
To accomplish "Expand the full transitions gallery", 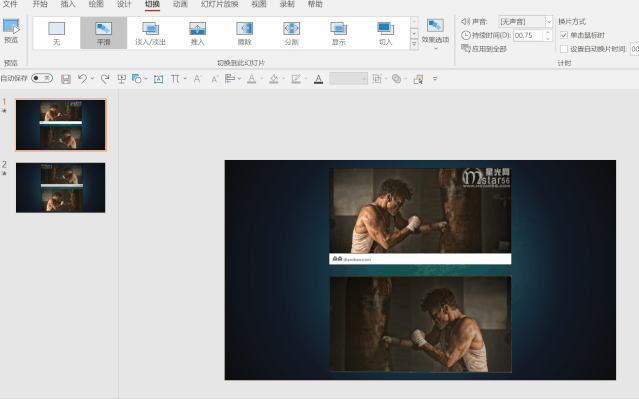I will [x=414, y=44].
